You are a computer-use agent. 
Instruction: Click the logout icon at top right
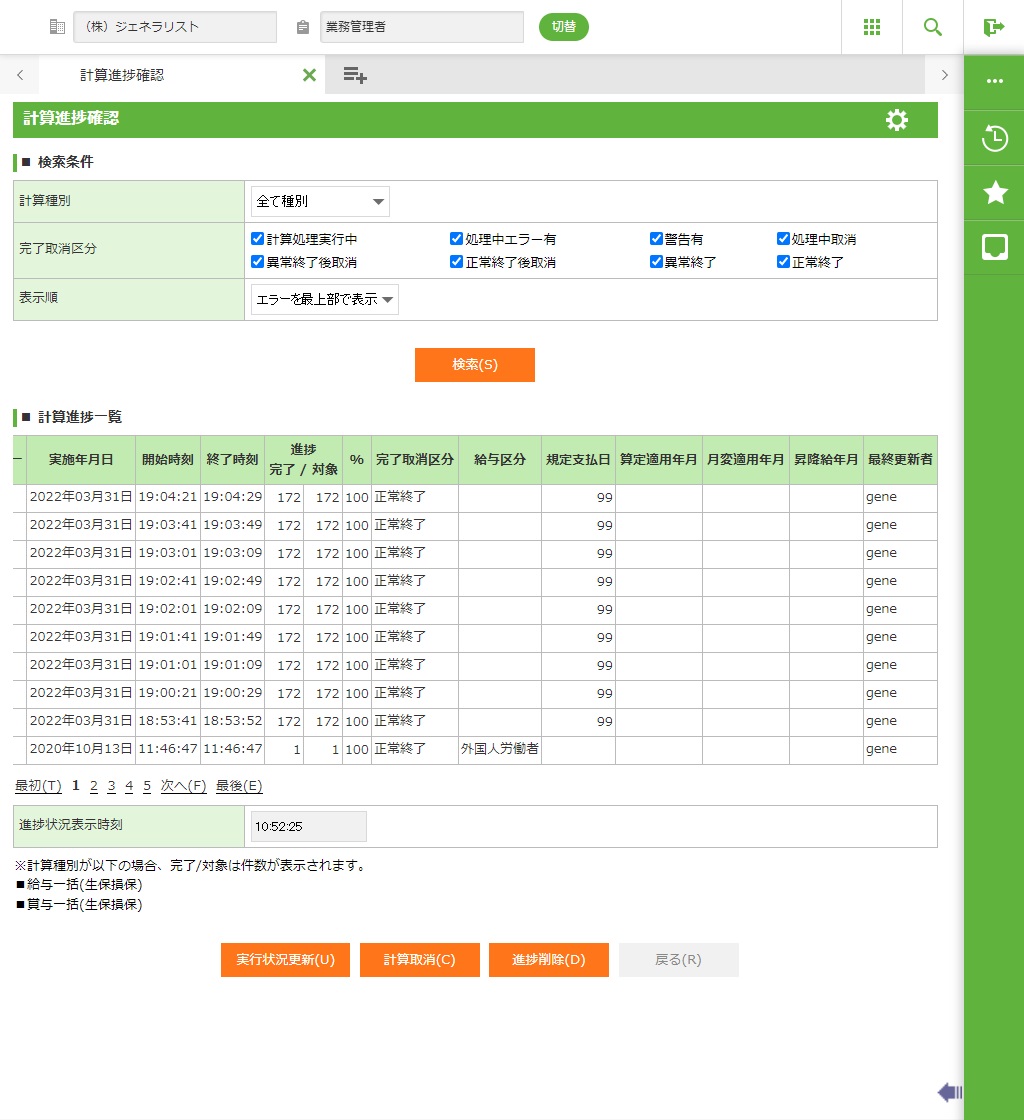[x=993, y=27]
